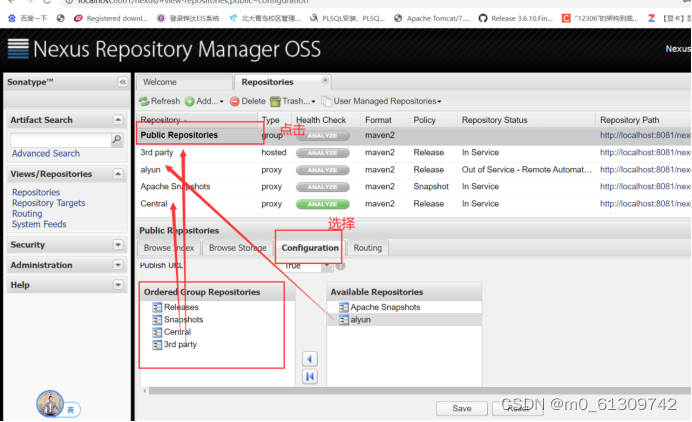Click ANALYZE button for 3rd party

(x=323, y=153)
